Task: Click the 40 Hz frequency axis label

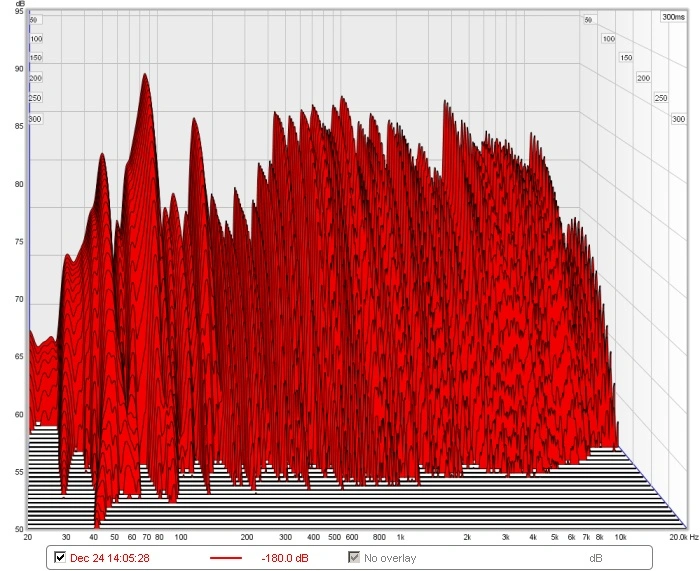Action: pyautogui.click(x=94, y=537)
